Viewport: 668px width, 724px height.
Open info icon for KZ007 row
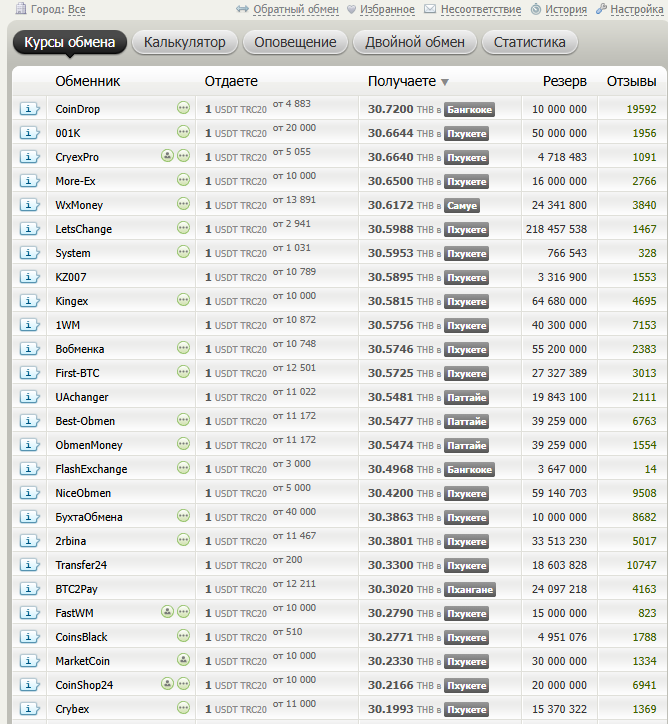pyautogui.click(x=30, y=277)
